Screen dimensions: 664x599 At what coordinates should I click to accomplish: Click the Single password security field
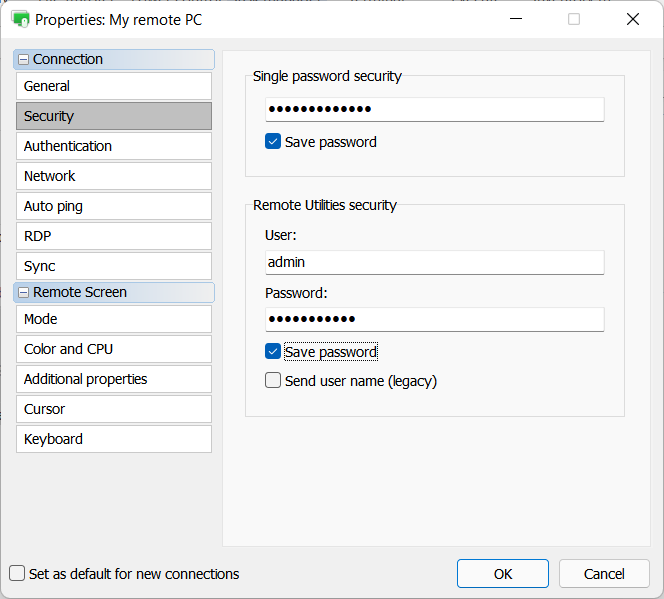(434, 109)
